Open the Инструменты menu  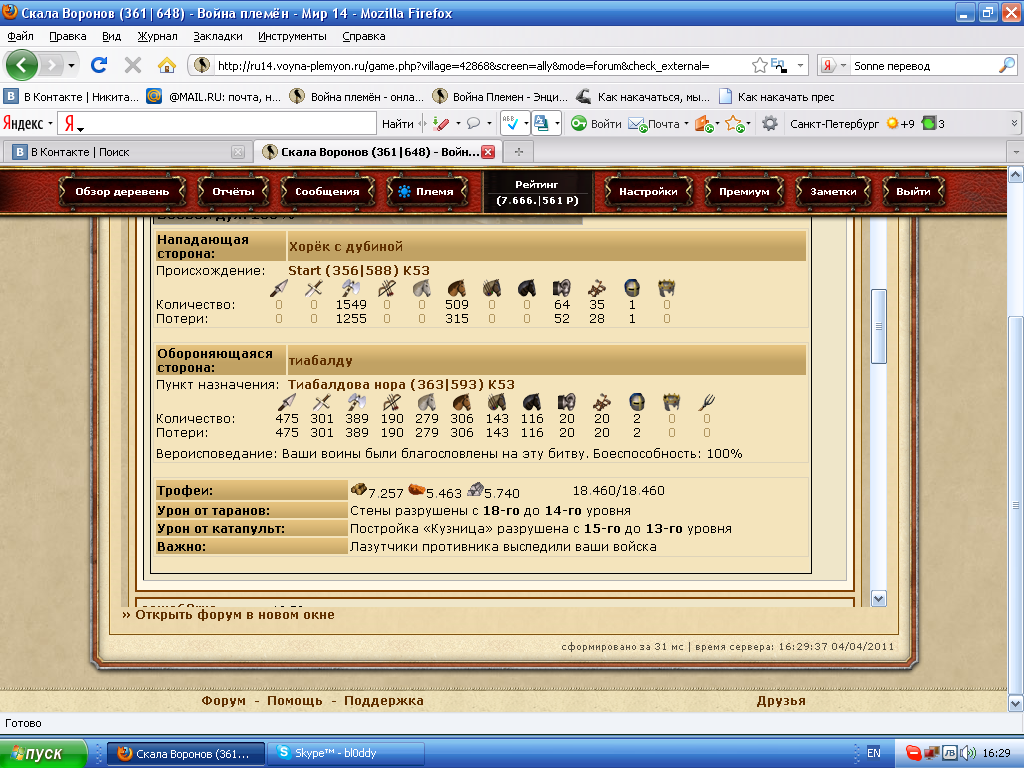tap(292, 36)
